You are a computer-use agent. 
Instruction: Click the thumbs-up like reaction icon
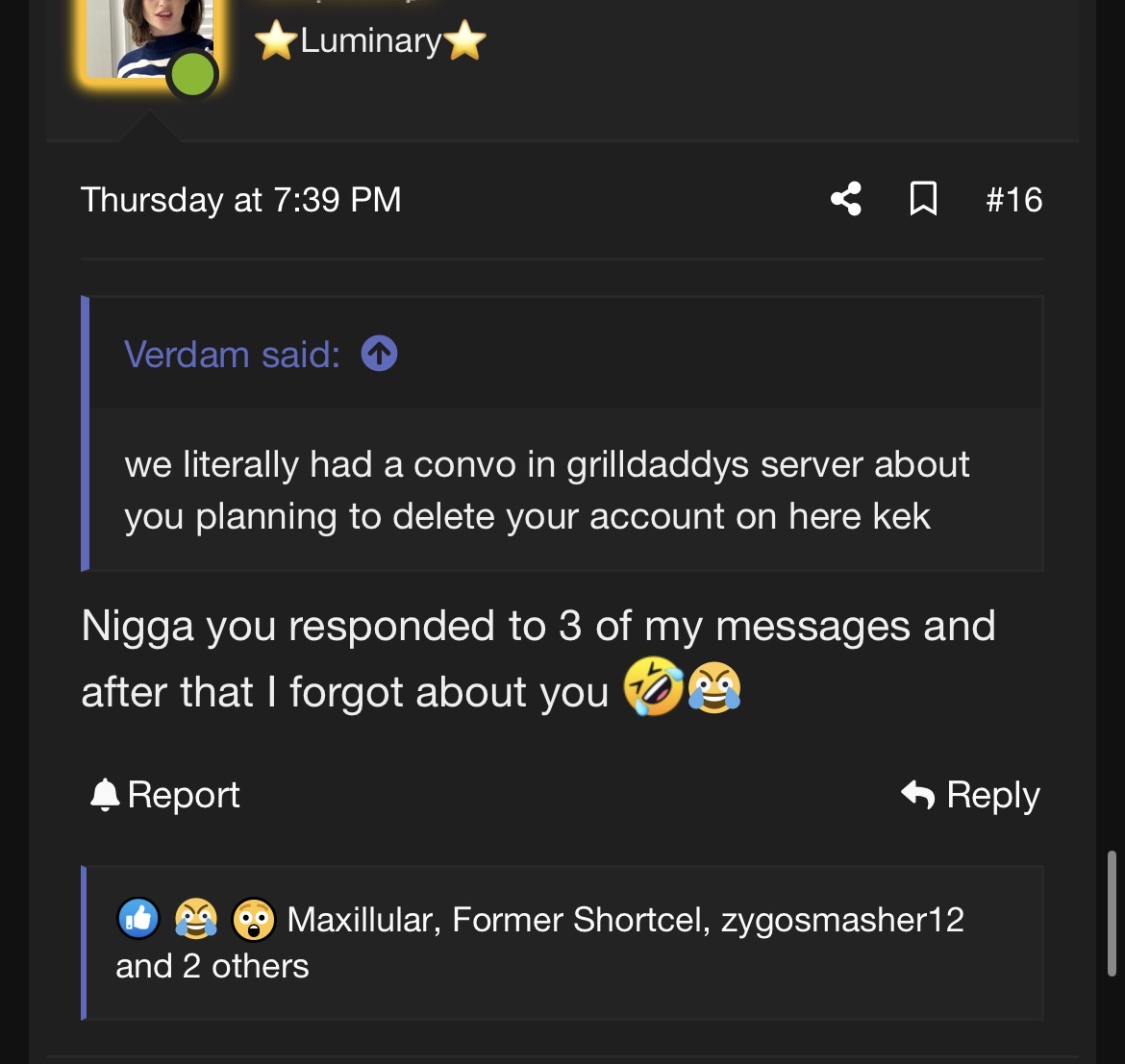(x=138, y=919)
